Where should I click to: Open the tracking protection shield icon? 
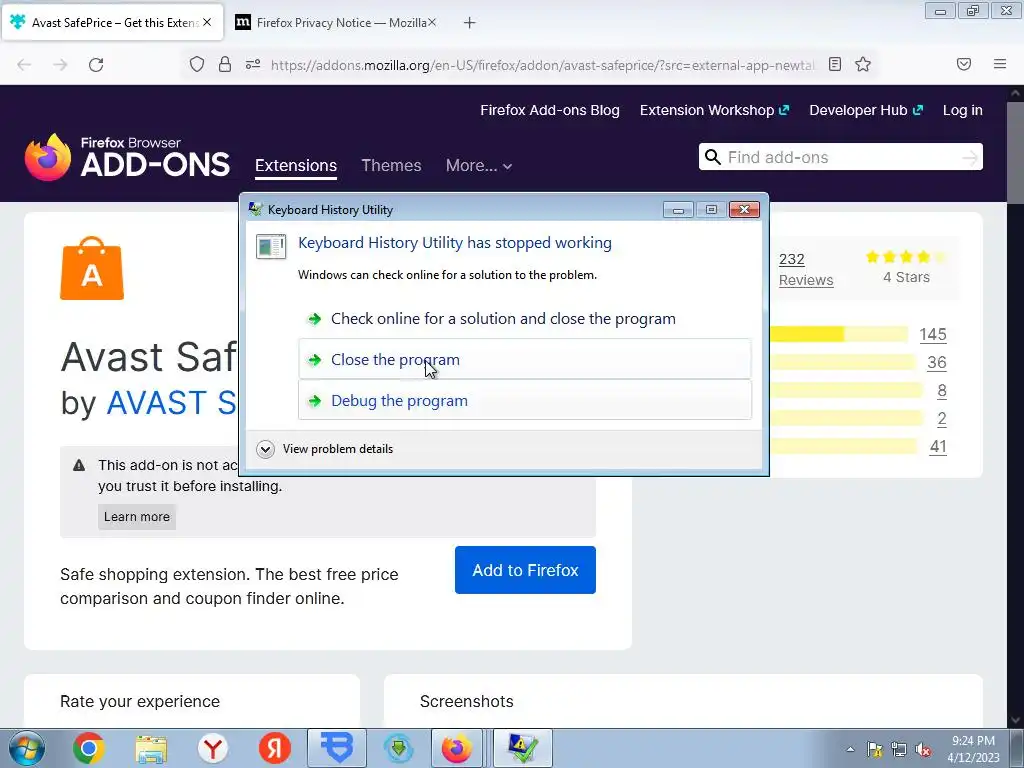pos(197,64)
